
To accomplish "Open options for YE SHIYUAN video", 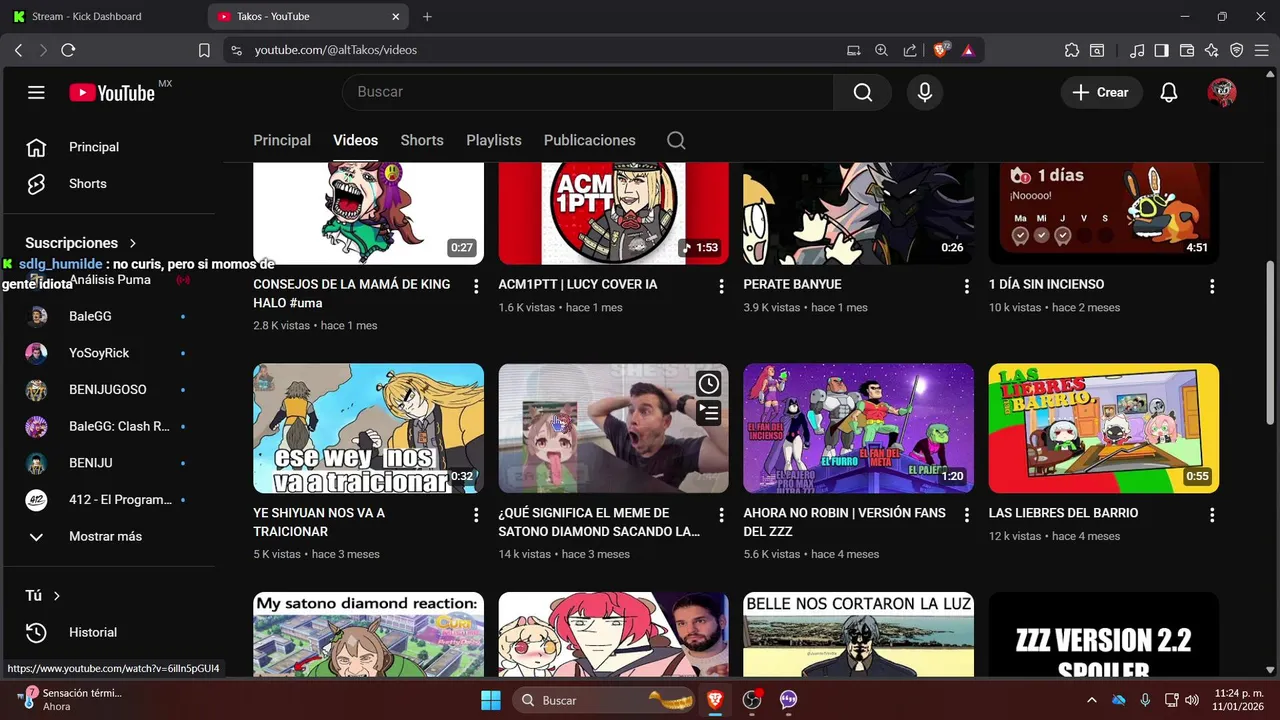I will (476, 515).
